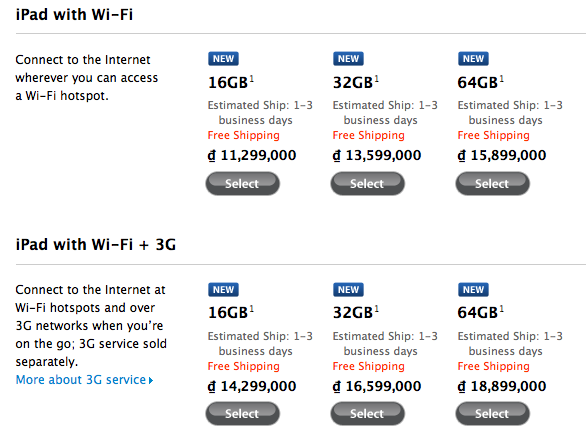Click the NEW badge above 32GB Wi-Fi model
The width and height of the screenshot is (588, 432).
pos(348,59)
